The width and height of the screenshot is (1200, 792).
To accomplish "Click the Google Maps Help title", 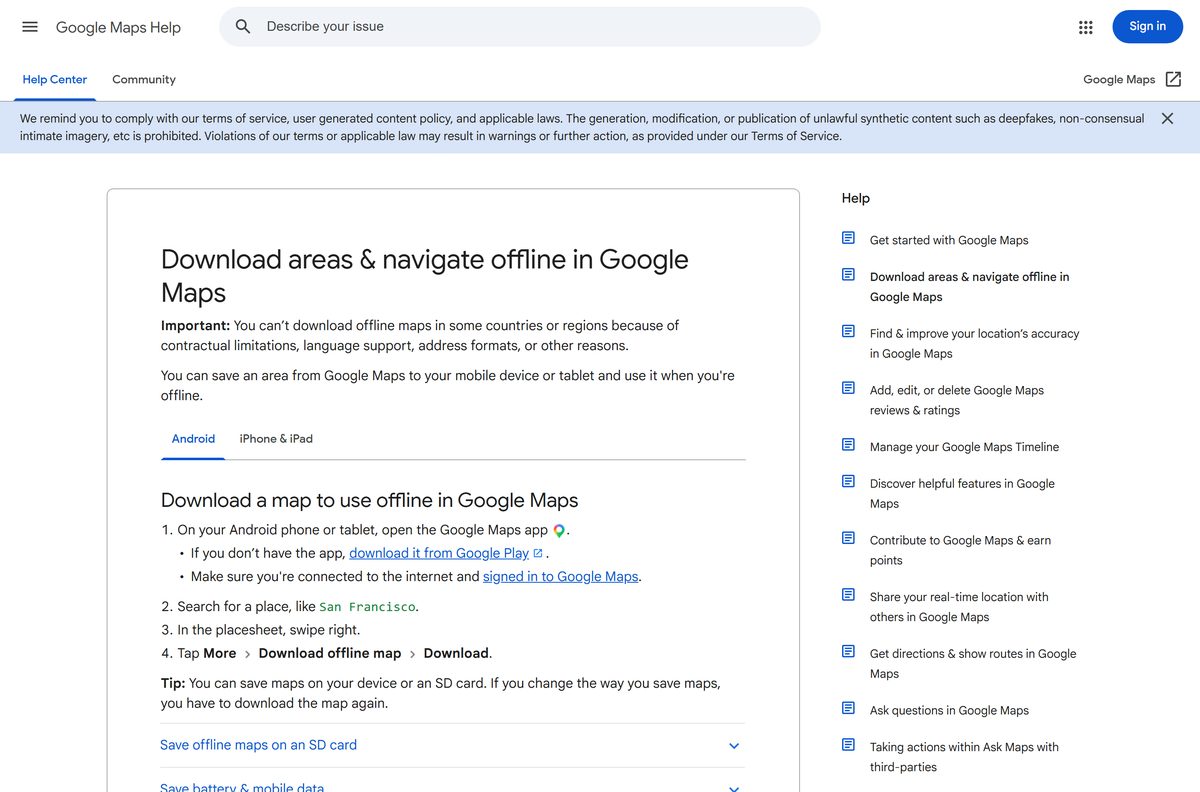I will click(x=118, y=27).
